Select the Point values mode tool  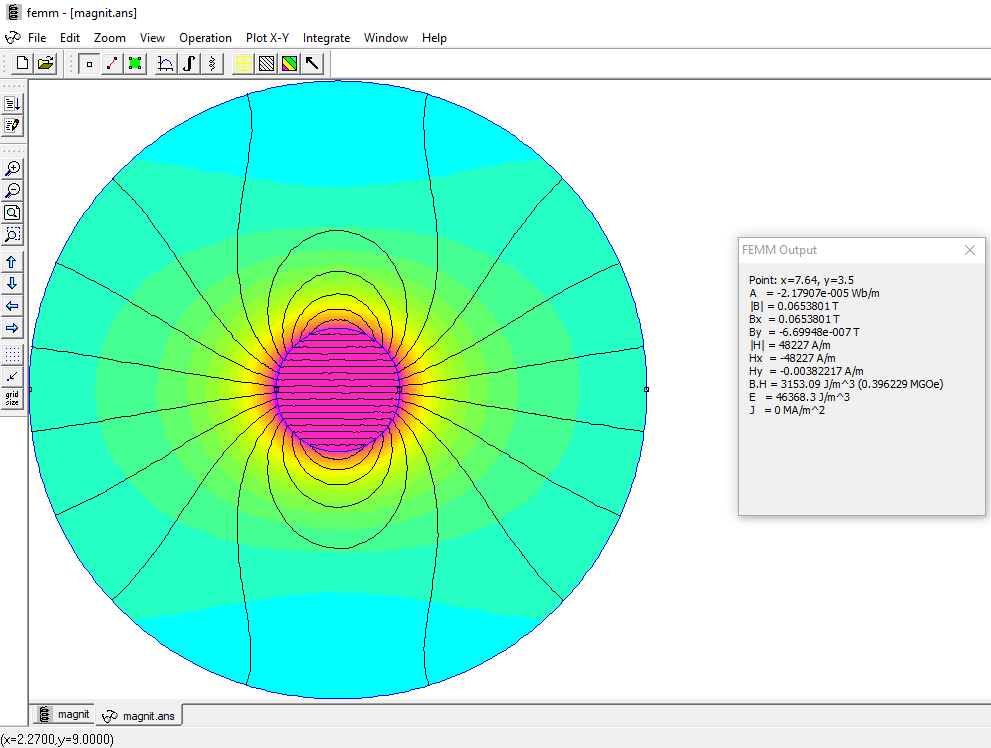[89, 64]
